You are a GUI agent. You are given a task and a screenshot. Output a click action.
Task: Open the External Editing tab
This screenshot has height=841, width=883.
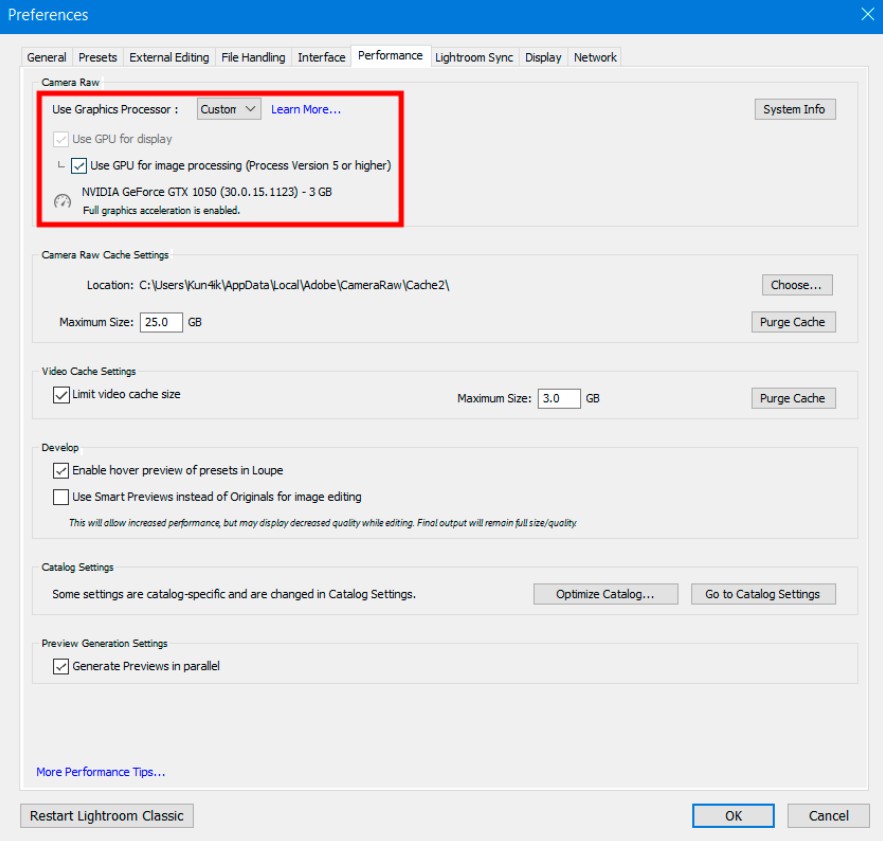[169, 57]
